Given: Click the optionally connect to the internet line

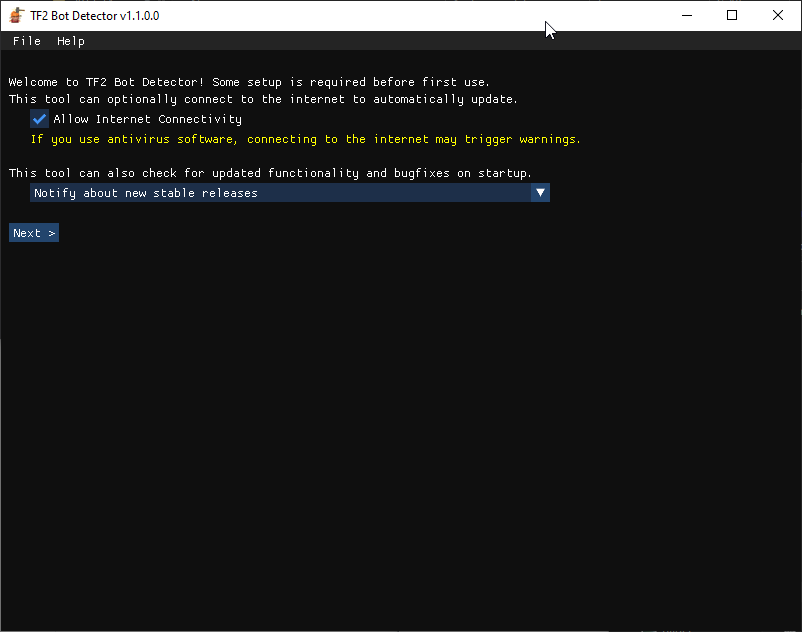Looking at the screenshot, I should click(263, 99).
